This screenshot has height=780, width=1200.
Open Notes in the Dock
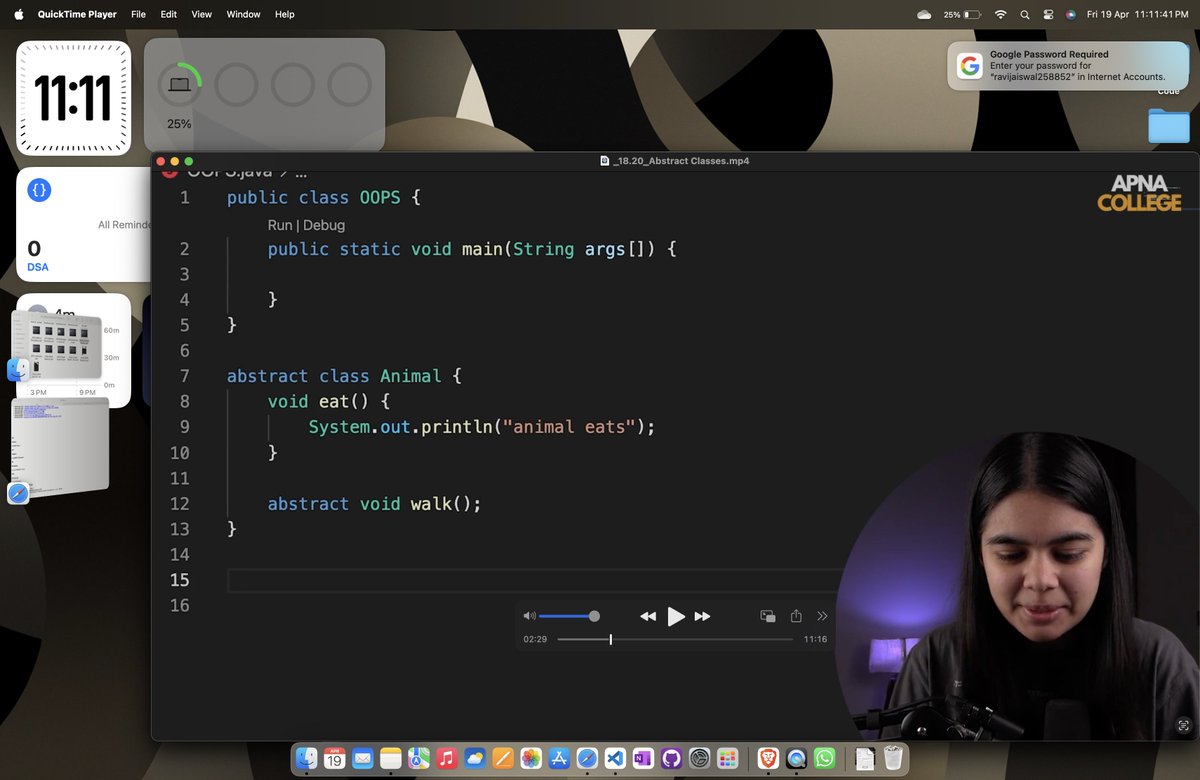(x=390, y=758)
